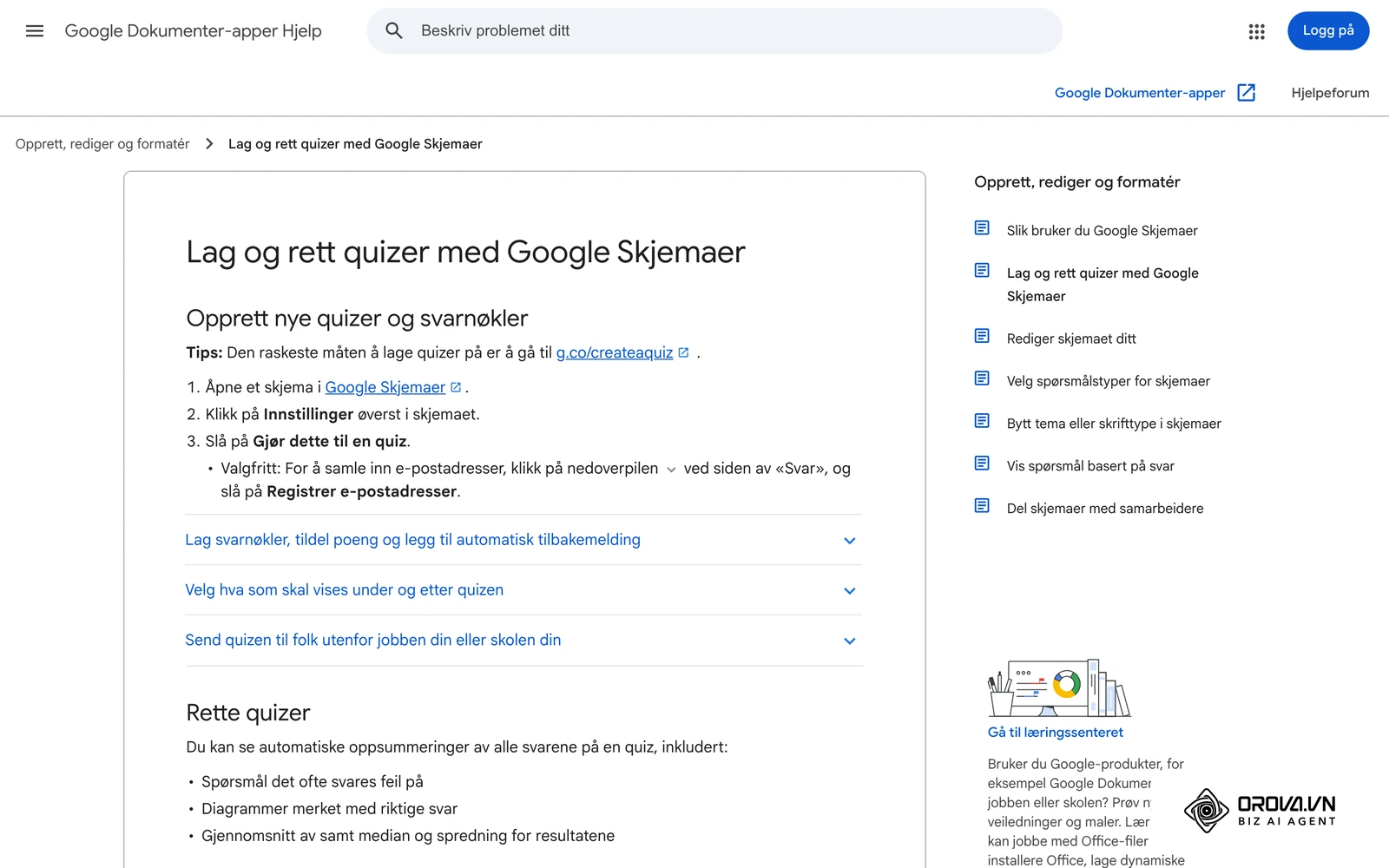1389x868 pixels.
Task: Click the external-link icon beside Google Dokumenter-apper
Action: click(x=1247, y=93)
